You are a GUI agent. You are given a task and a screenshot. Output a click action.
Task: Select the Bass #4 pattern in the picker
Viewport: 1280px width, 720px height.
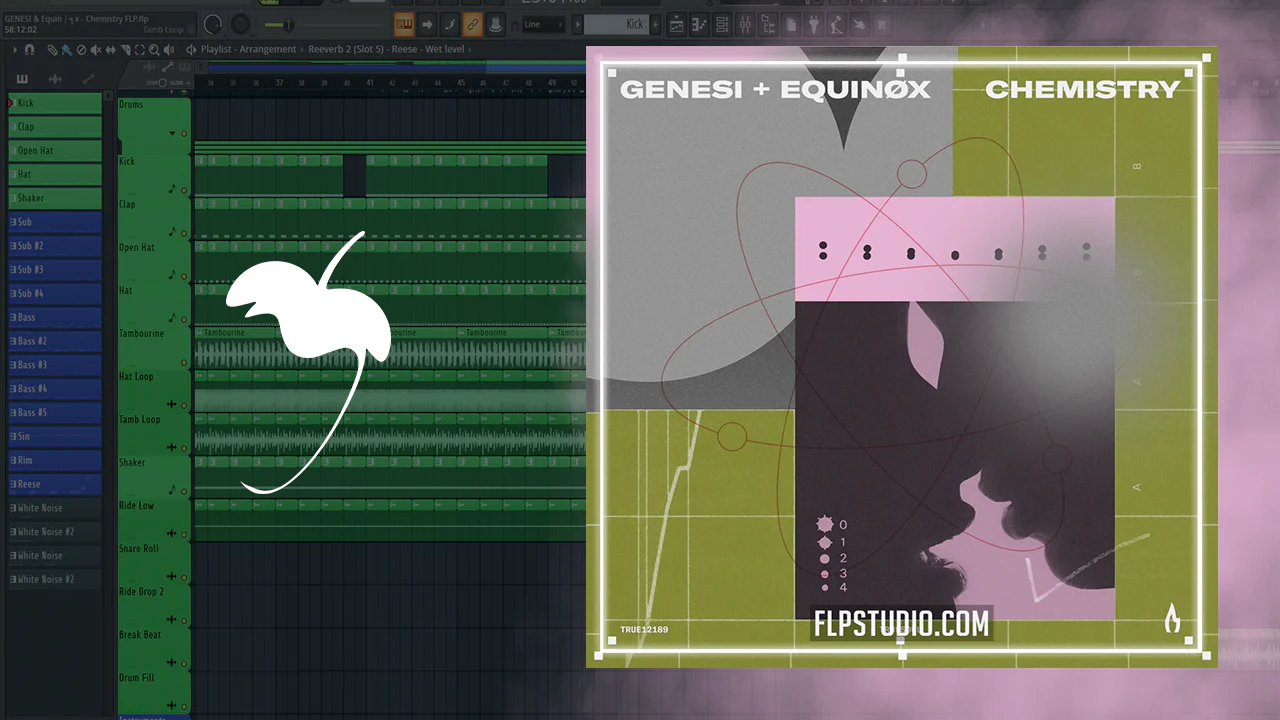pyautogui.click(x=55, y=389)
